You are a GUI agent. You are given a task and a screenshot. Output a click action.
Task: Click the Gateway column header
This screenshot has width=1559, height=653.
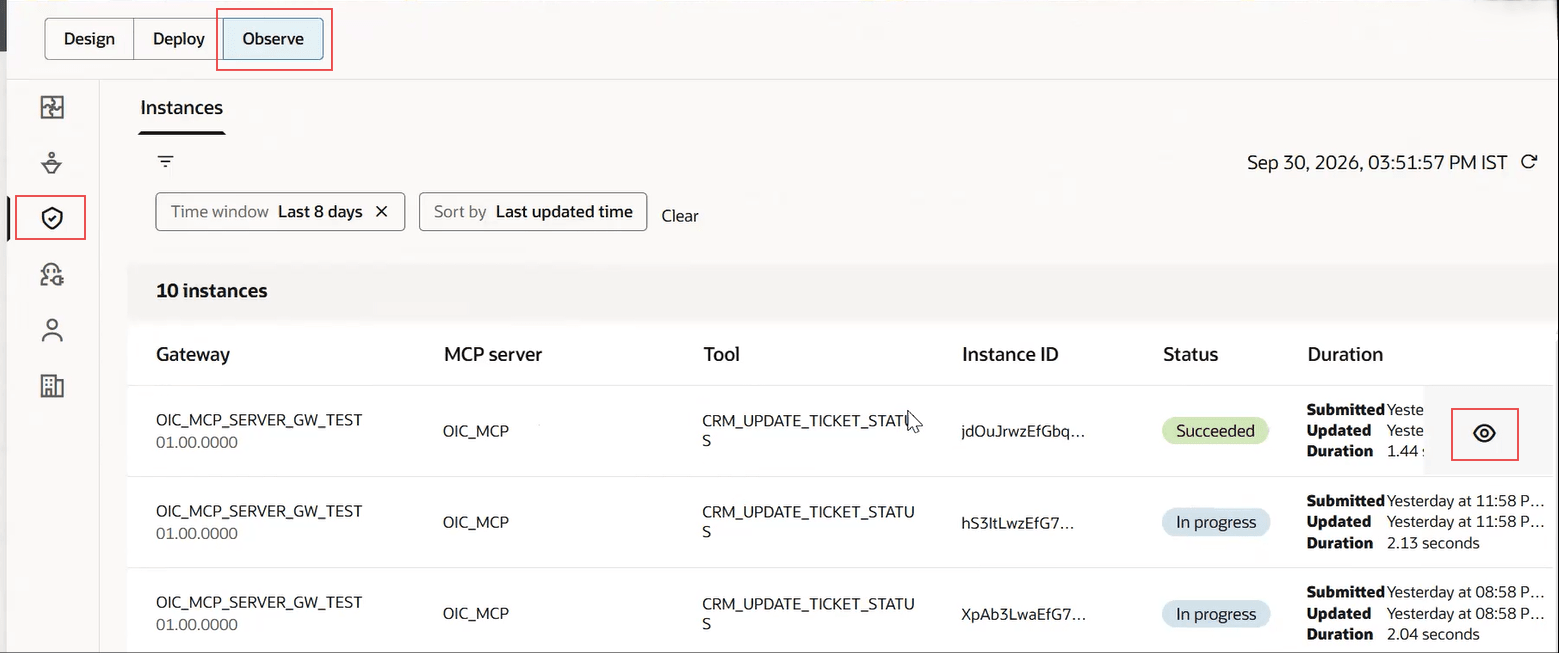[193, 354]
